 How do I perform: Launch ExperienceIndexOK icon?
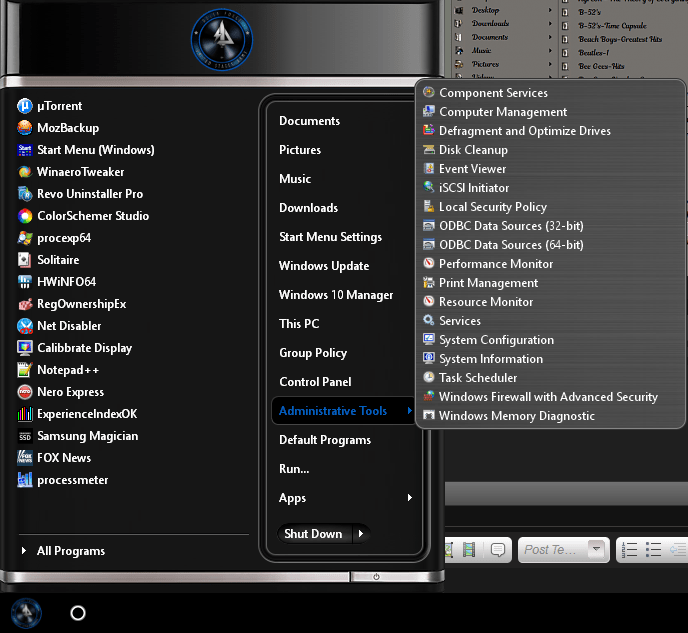click(x=25, y=414)
